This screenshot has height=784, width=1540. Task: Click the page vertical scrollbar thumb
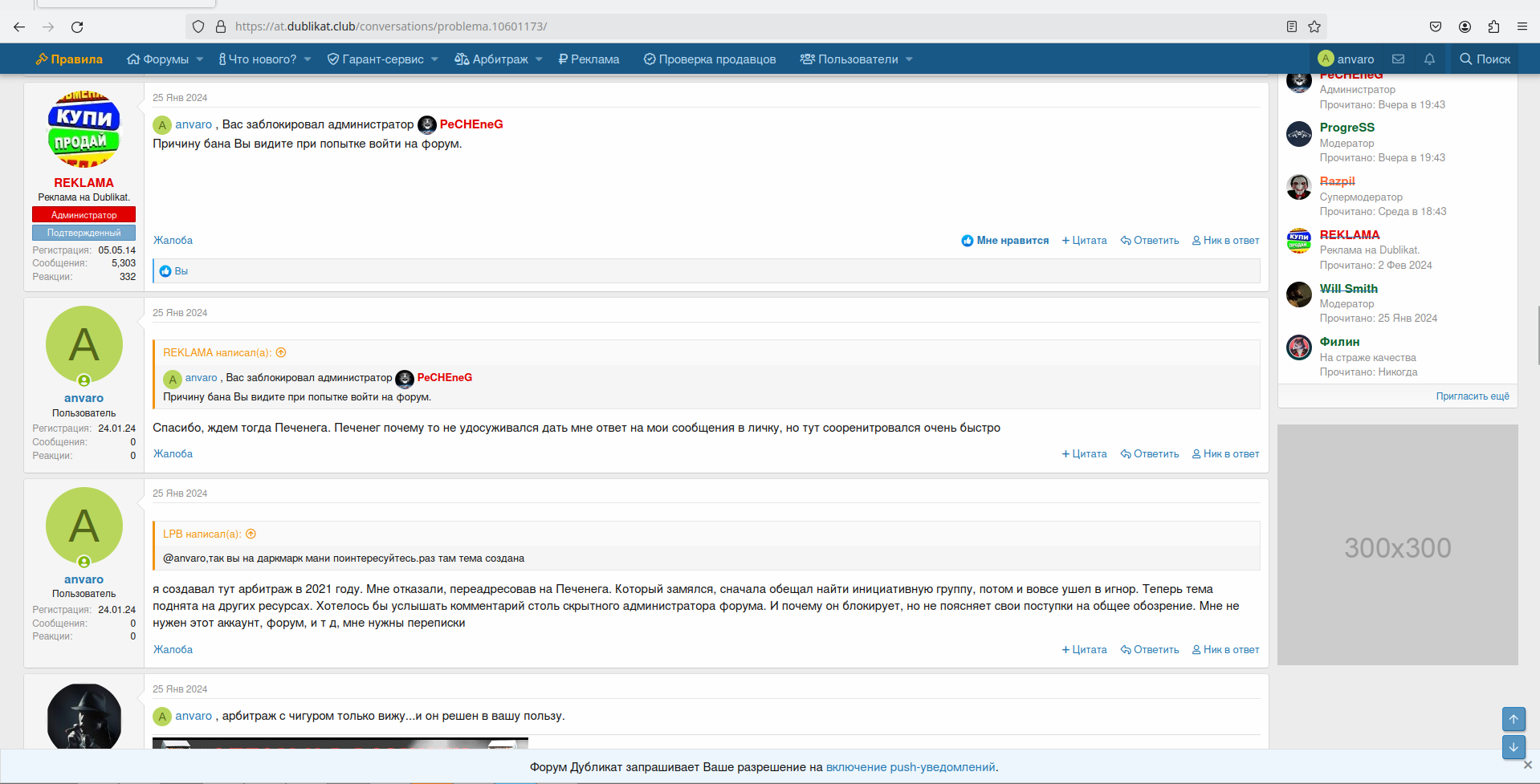[x=1538, y=335]
